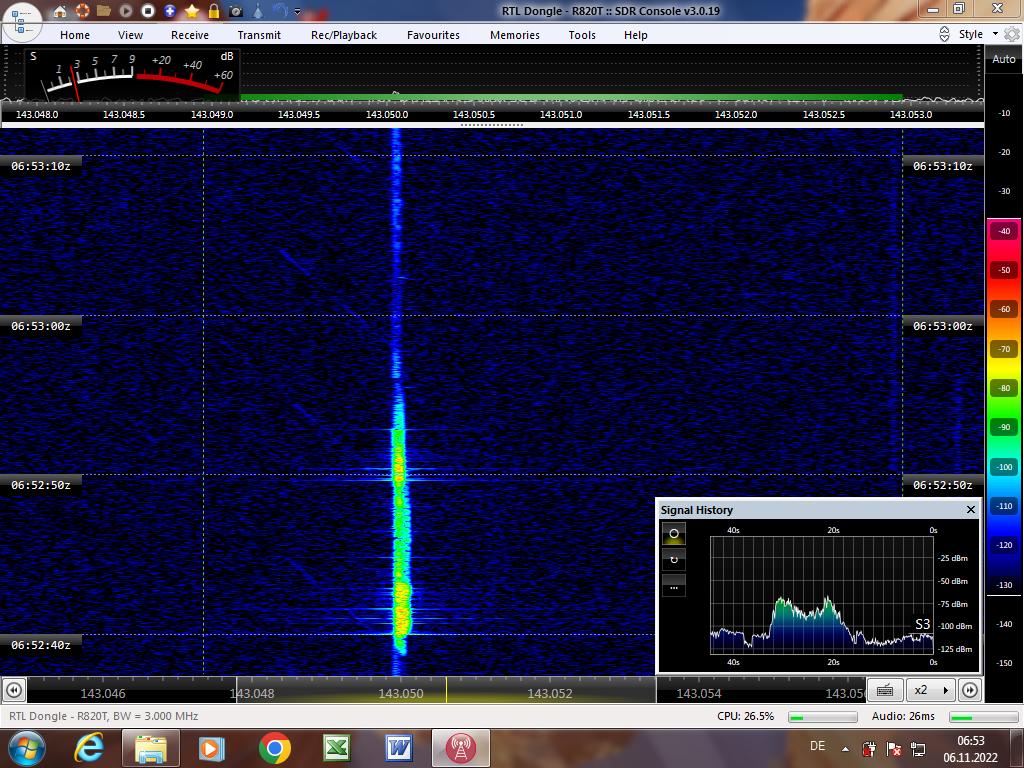Click the yellow tuning marker on bottom bar
Screen dimensions: 1024x768
click(447, 690)
